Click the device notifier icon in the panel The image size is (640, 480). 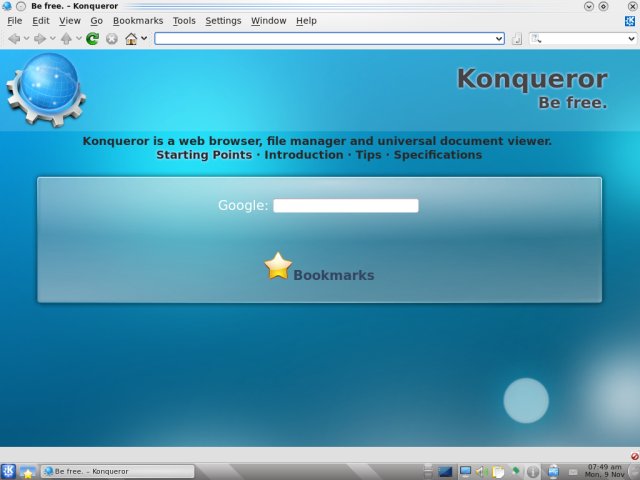tap(553, 471)
